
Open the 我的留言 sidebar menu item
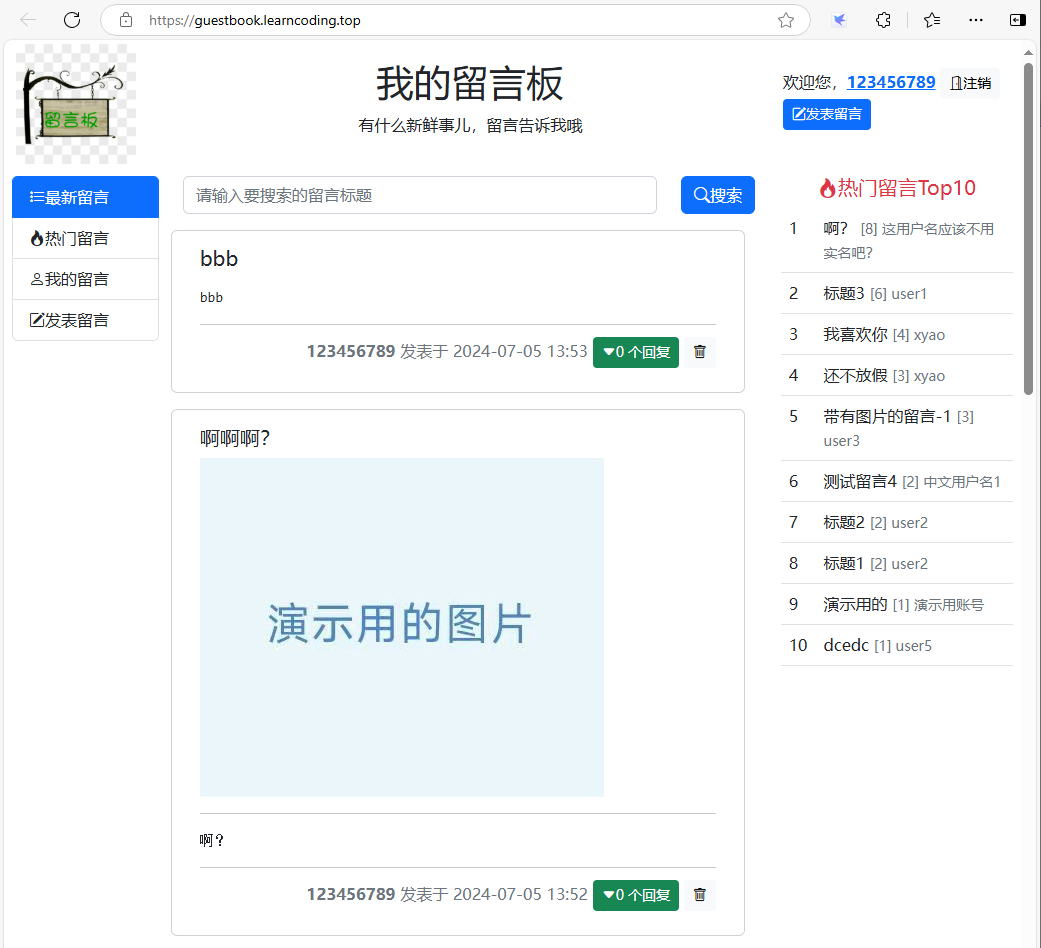85,279
